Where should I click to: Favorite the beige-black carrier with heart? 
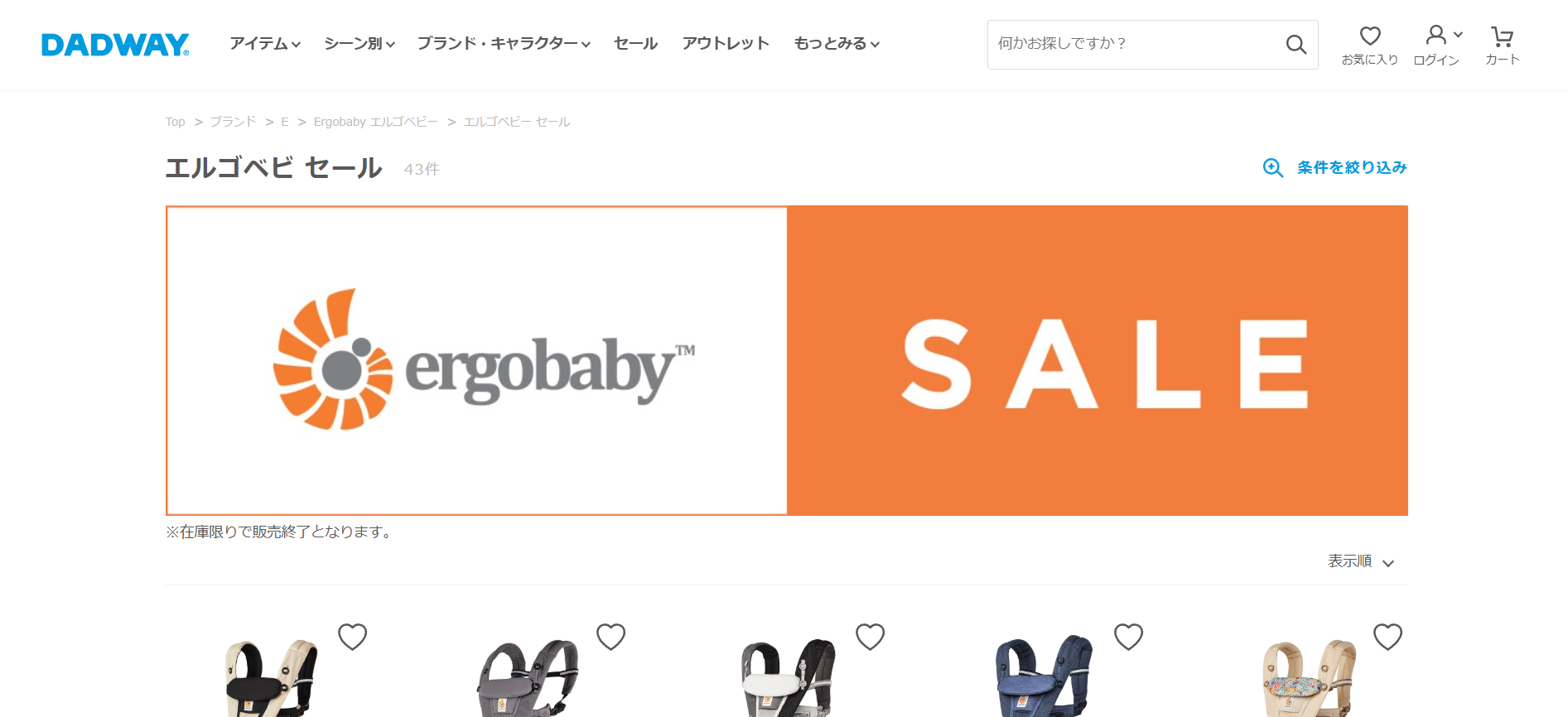353,637
